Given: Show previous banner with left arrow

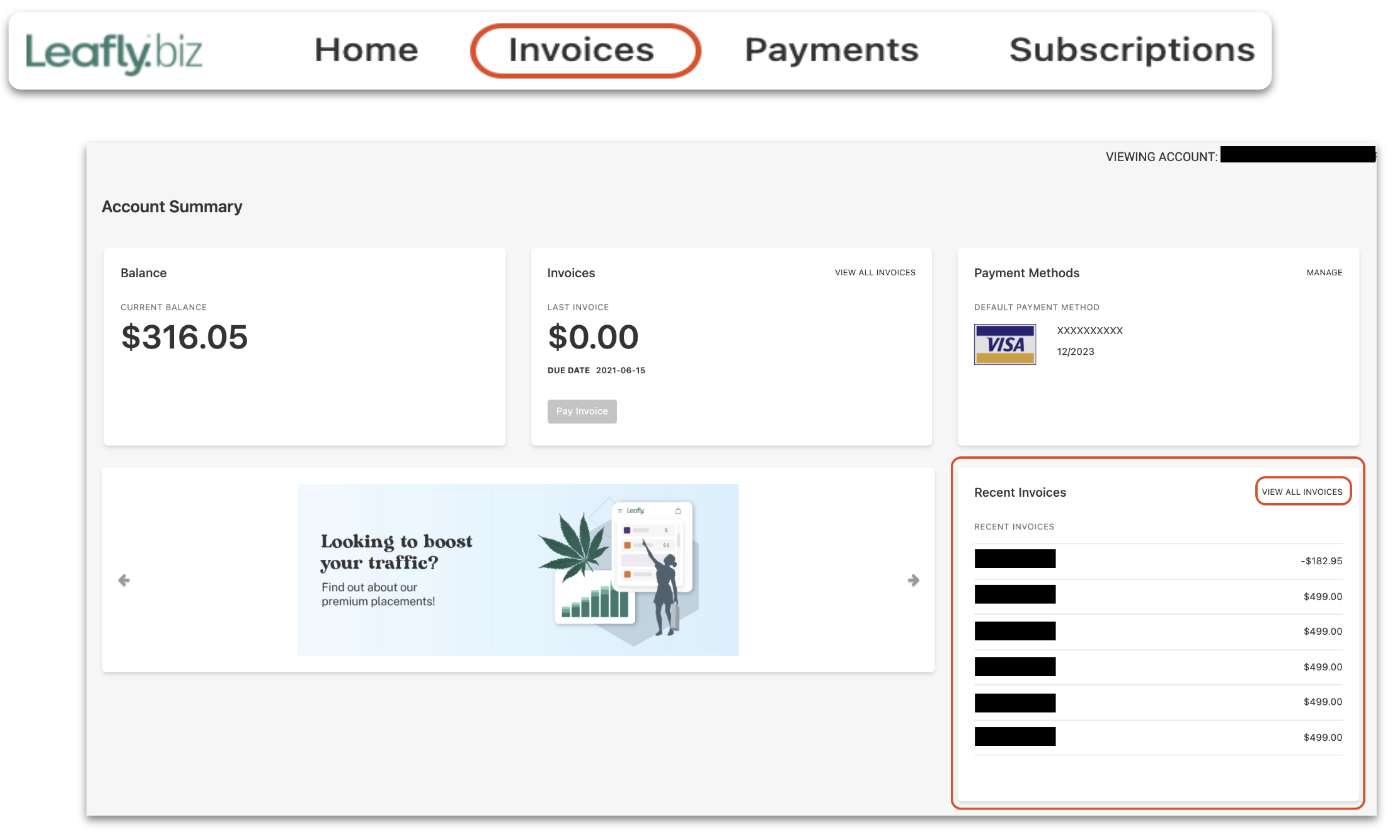Looking at the screenshot, I should [124, 580].
